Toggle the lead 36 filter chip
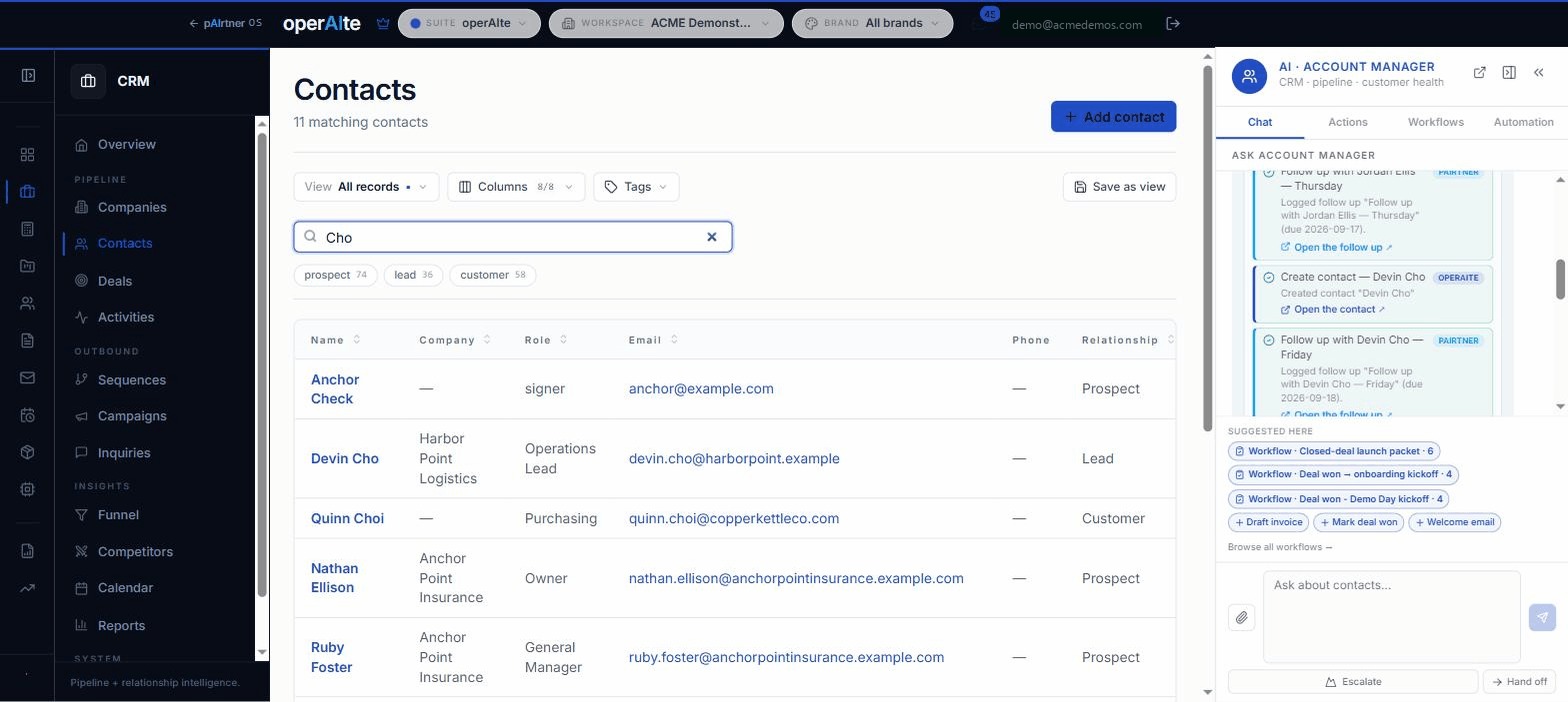1568x702 pixels. pos(413,275)
